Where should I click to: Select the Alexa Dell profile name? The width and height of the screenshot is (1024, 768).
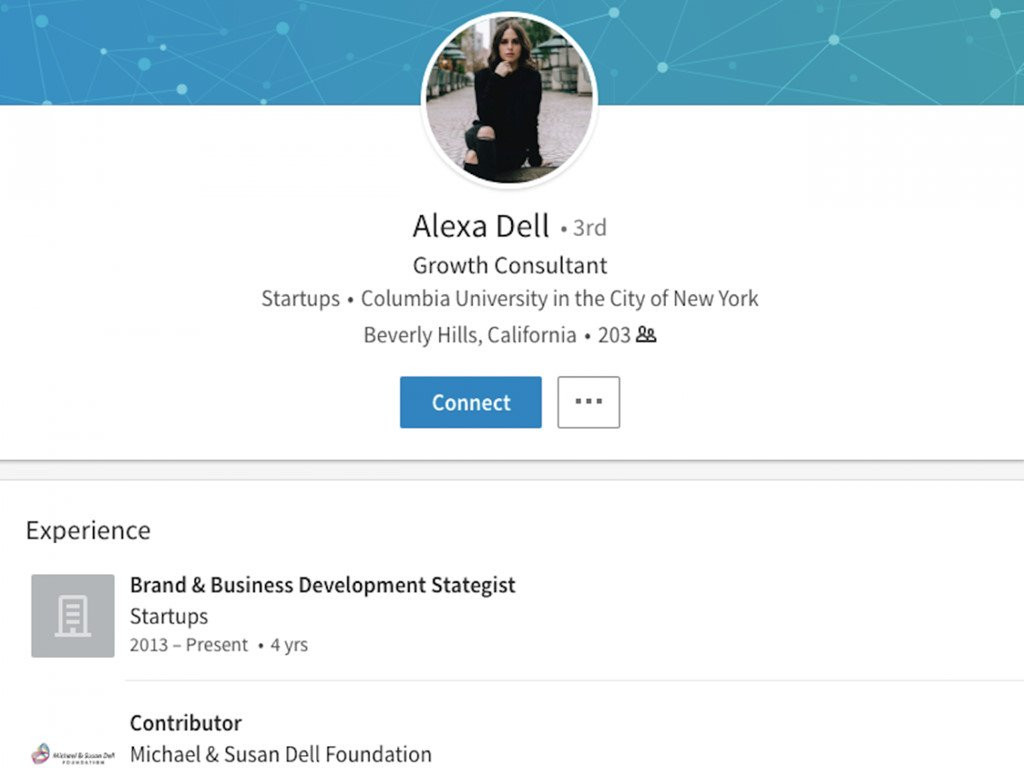(x=481, y=226)
